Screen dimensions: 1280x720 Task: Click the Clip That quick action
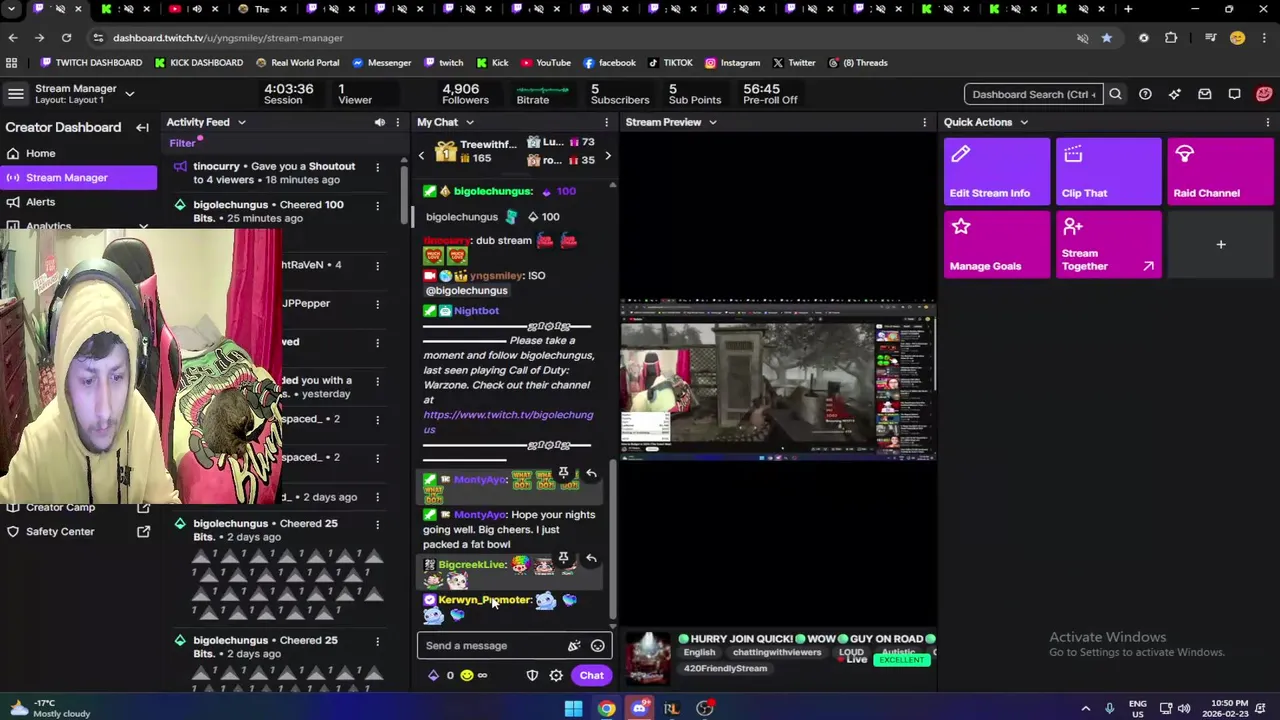point(1109,171)
